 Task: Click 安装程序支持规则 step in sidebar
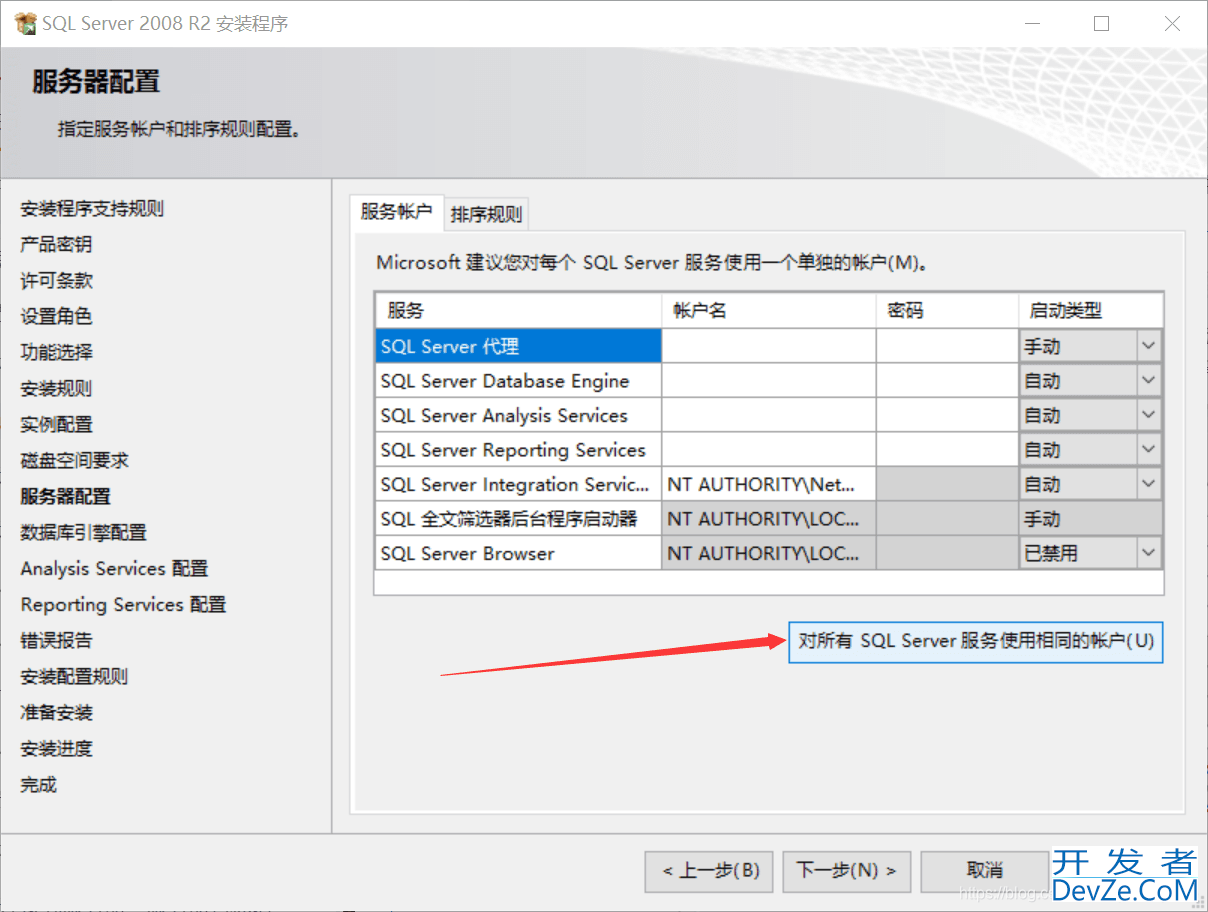[x=92, y=209]
